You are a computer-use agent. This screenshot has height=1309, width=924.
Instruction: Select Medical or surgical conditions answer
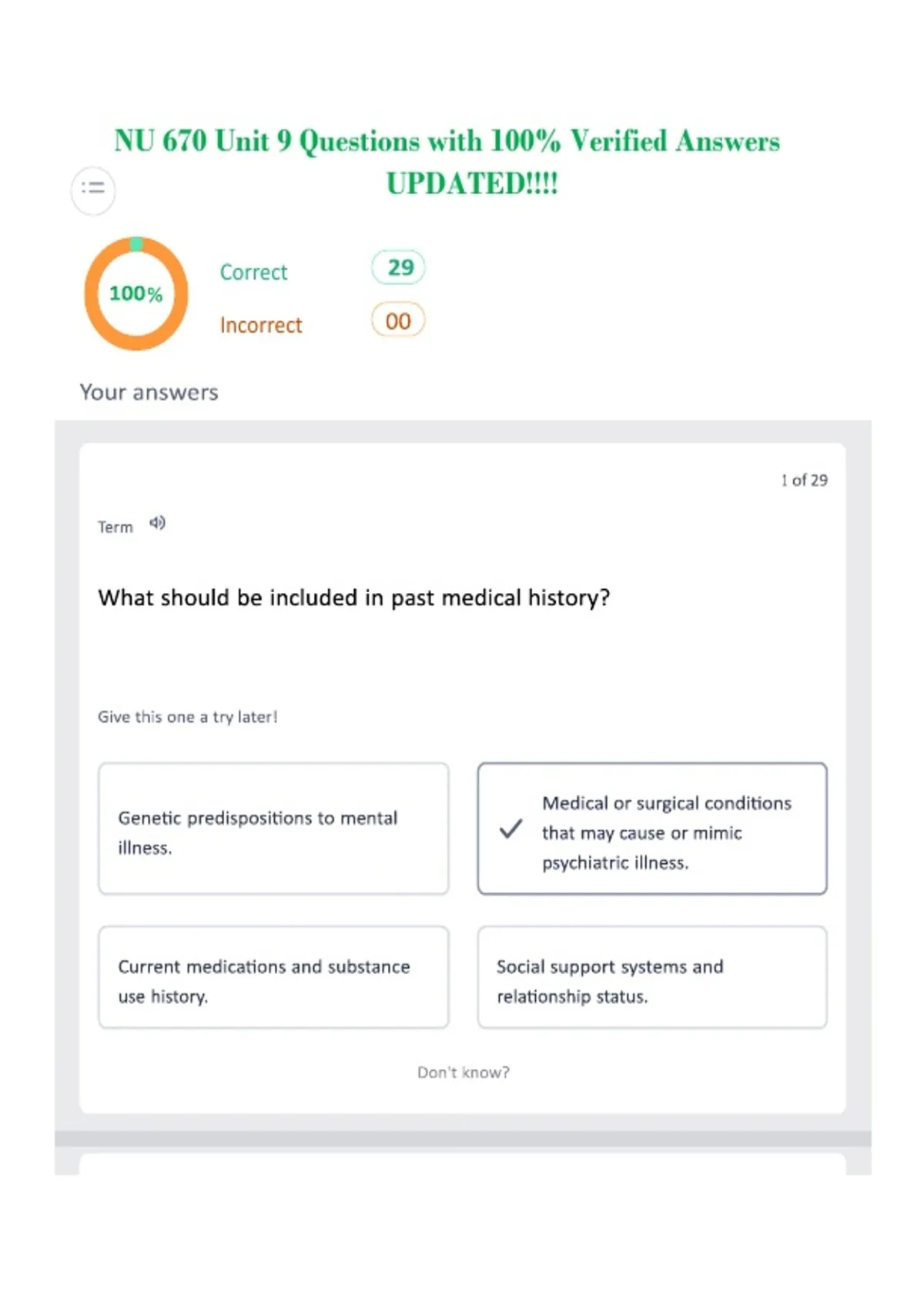click(x=652, y=829)
